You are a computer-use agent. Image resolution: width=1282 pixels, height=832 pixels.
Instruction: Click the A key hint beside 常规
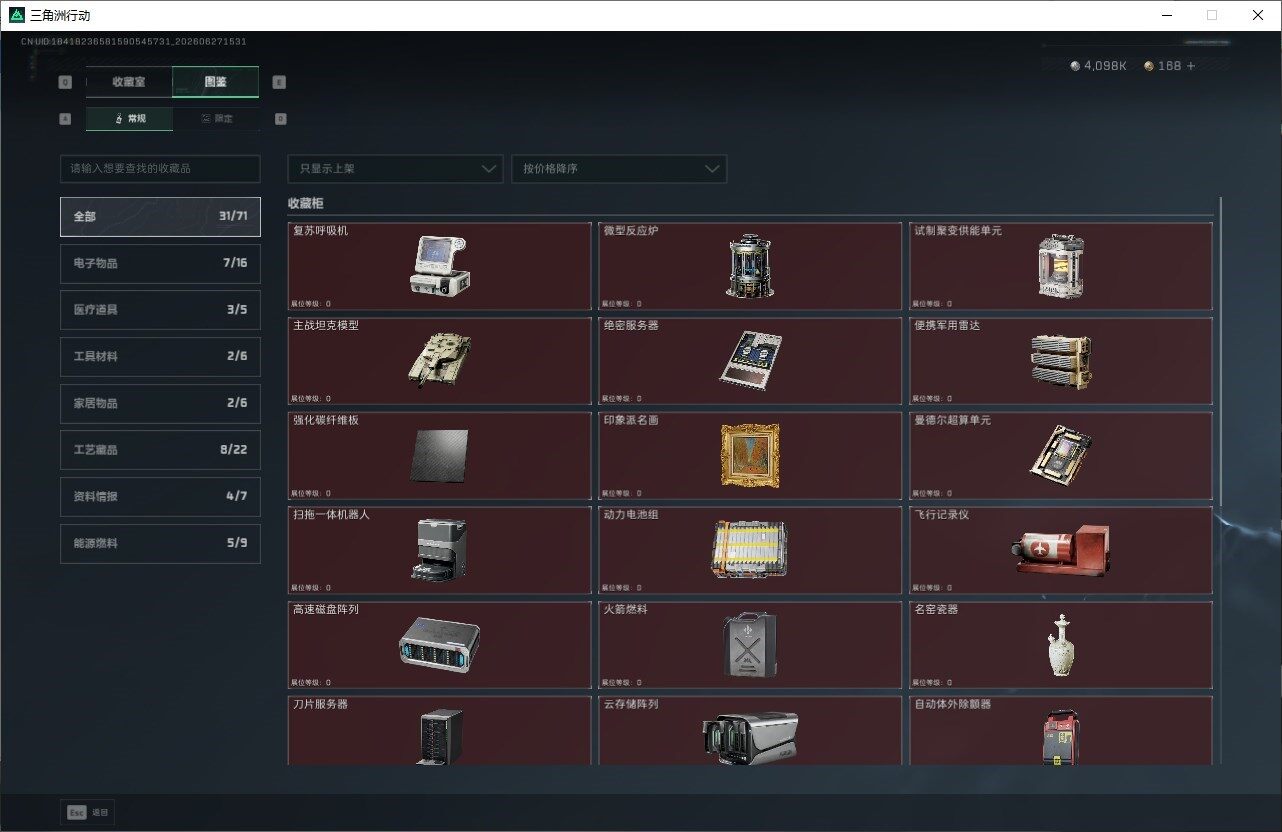tap(65, 118)
